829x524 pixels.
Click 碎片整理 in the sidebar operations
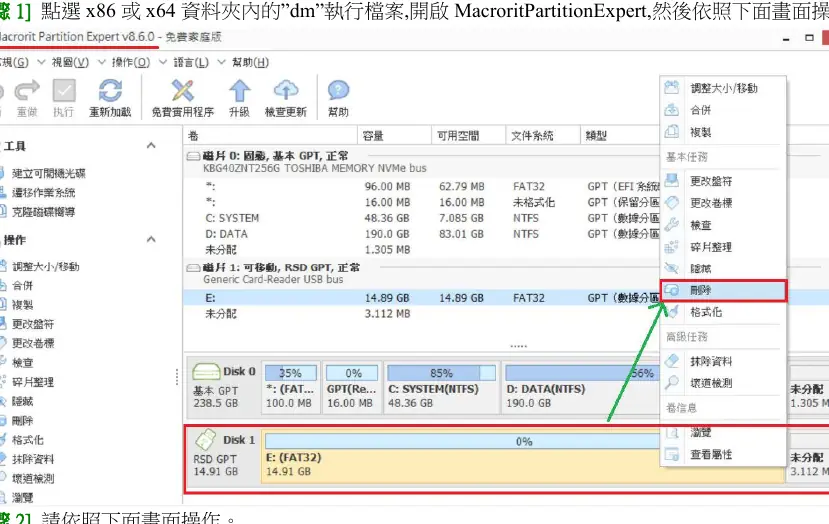tap(33, 382)
